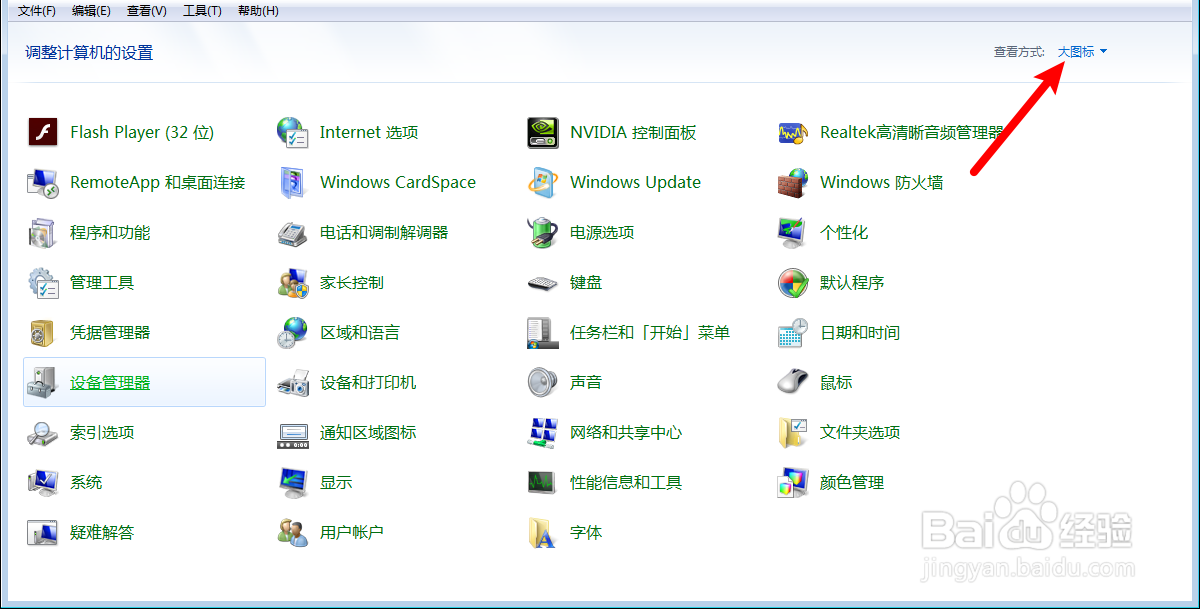This screenshot has width=1200, height=609.
Task: Open the 程序和功能 icon
Action: [43, 232]
